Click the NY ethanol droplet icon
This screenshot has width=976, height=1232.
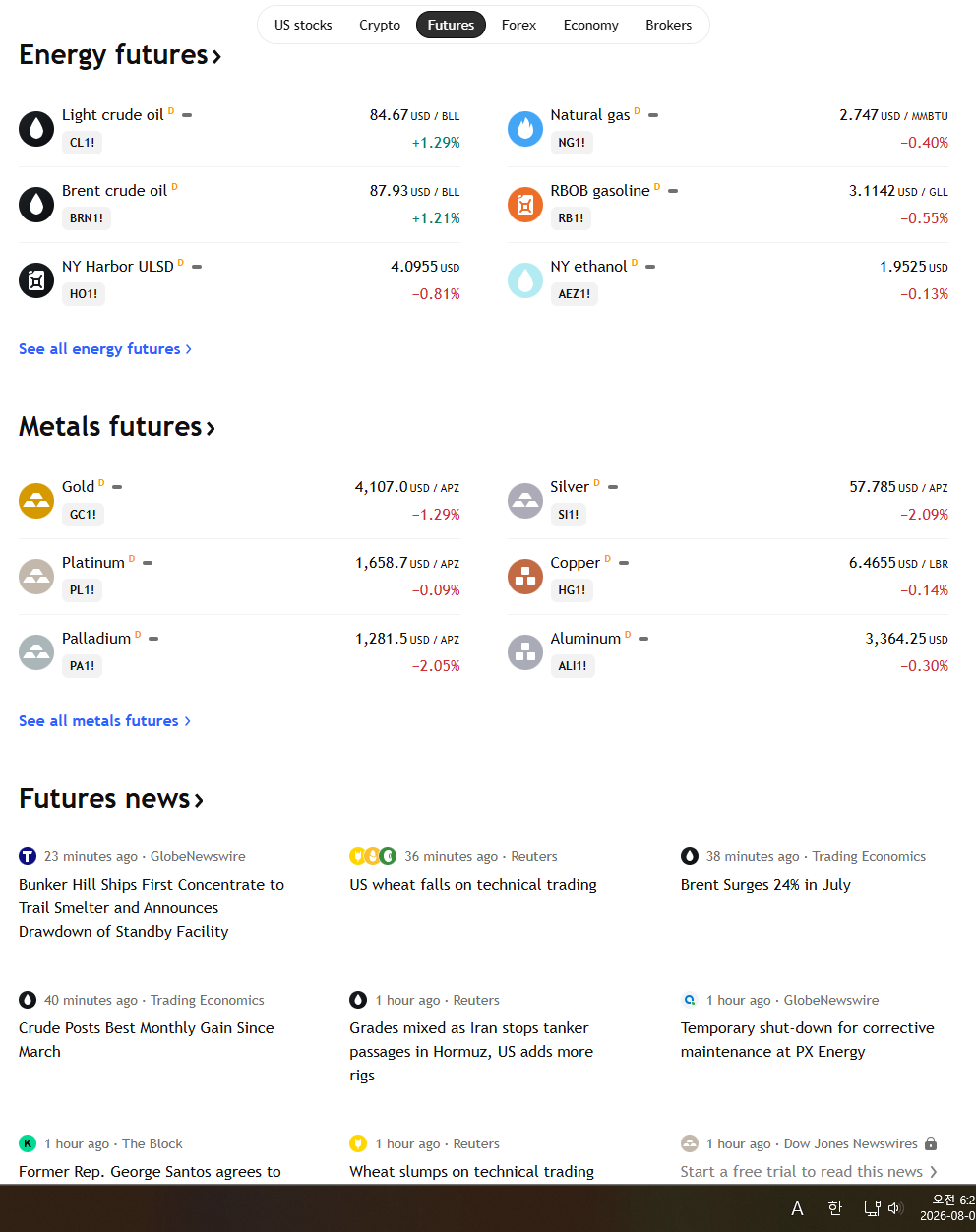pos(525,280)
